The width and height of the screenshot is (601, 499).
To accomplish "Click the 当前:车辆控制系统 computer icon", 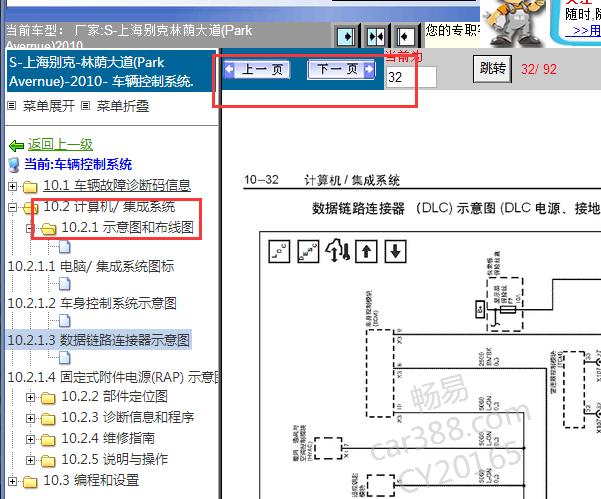I will coord(14,165).
